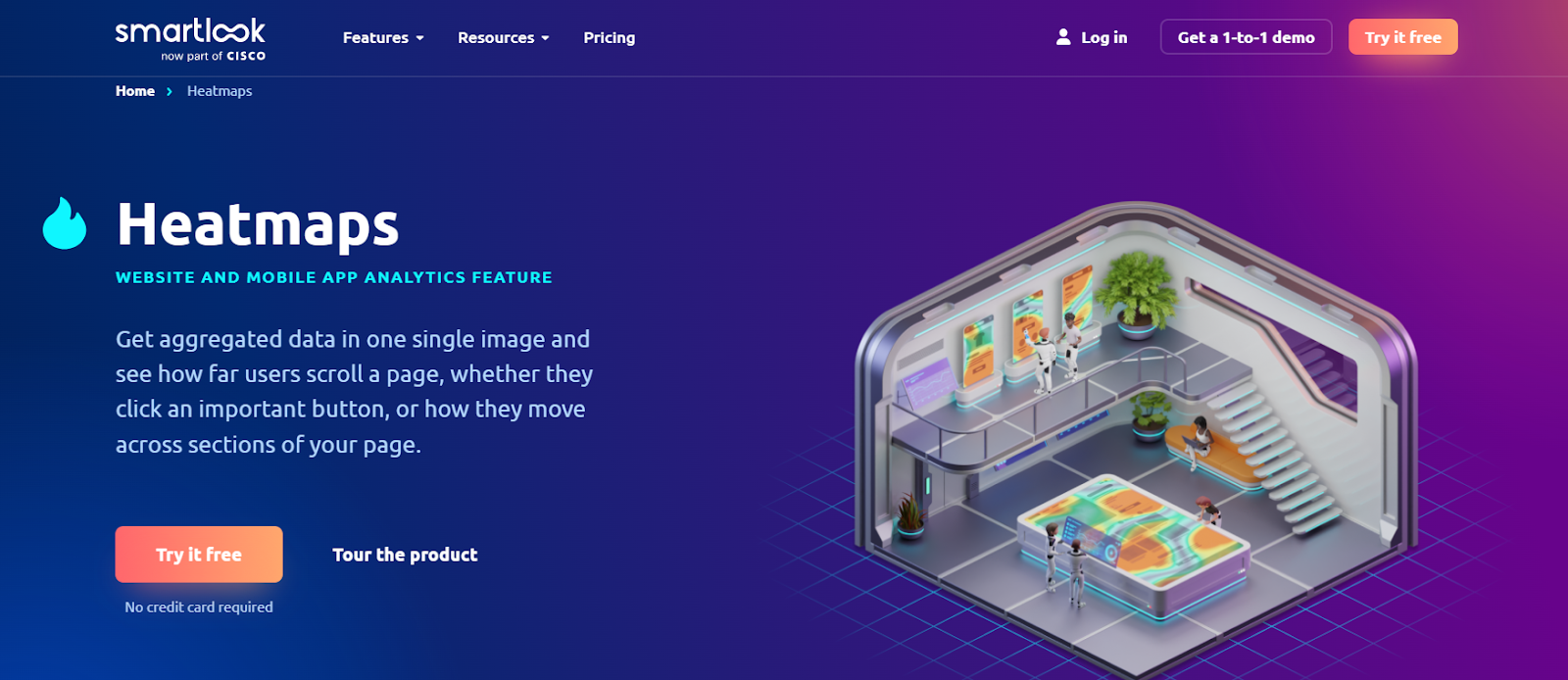Screen dimensions: 1568x680
Task: Click the header Try it free button
Action: coord(1402,37)
